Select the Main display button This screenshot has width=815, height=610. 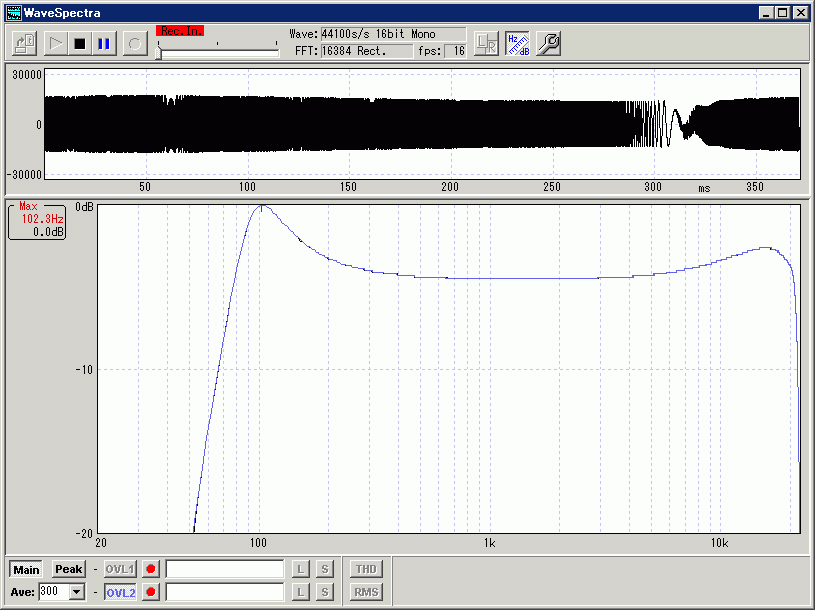click(x=26, y=569)
